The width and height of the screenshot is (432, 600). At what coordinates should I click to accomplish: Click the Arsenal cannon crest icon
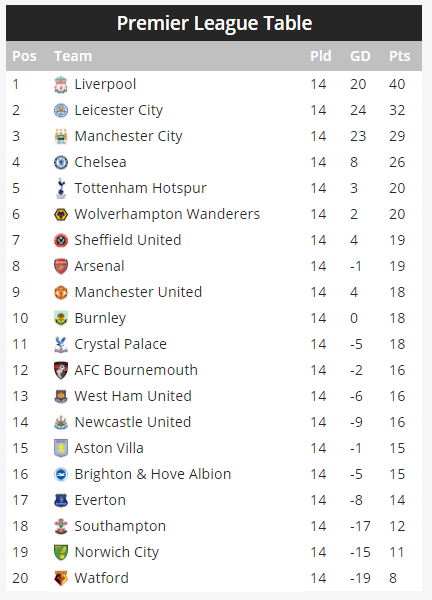[61, 266]
